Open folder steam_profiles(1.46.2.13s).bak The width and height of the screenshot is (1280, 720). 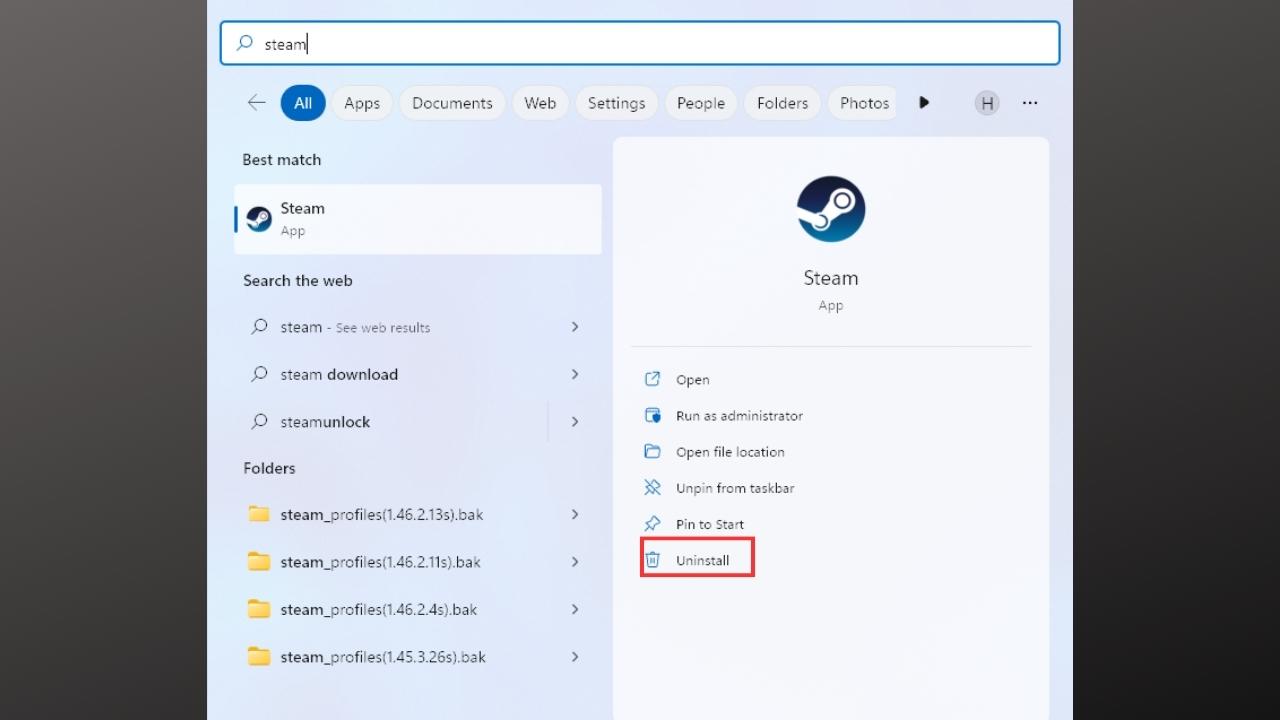point(418,514)
